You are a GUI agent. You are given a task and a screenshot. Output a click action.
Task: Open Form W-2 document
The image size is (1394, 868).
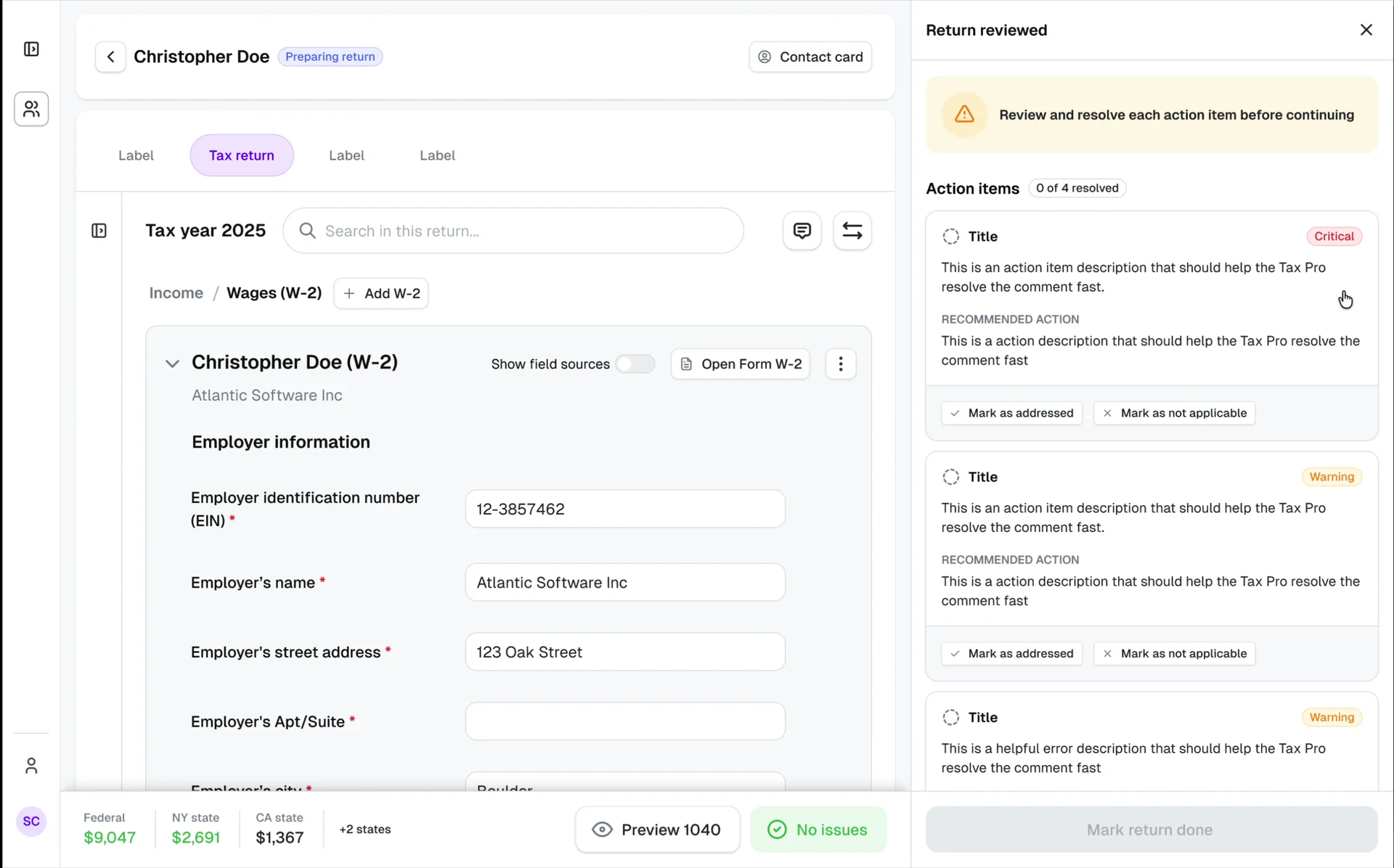(x=741, y=364)
